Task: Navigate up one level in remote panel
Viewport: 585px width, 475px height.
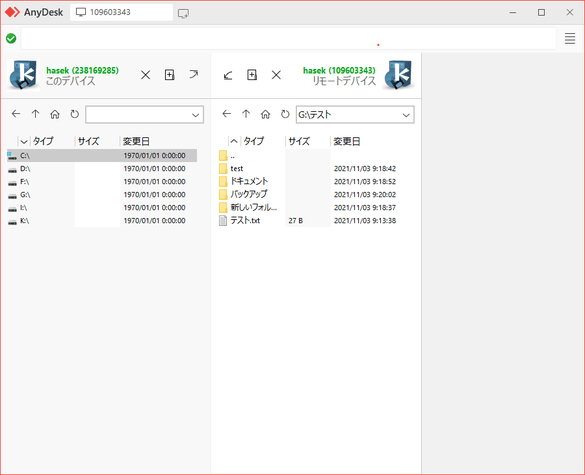Action: pyautogui.click(x=246, y=114)
